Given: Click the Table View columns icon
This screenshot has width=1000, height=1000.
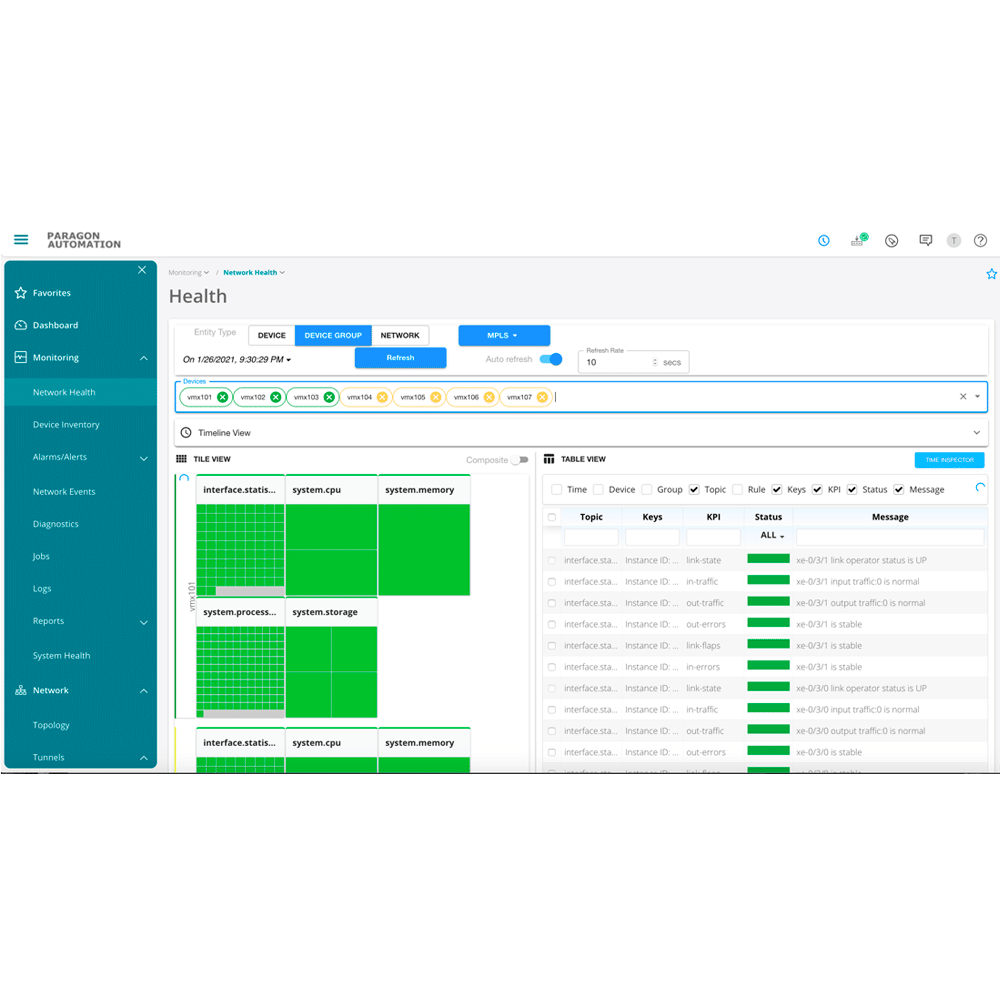Looking at the screenshot, I should (x=548, y=459).
